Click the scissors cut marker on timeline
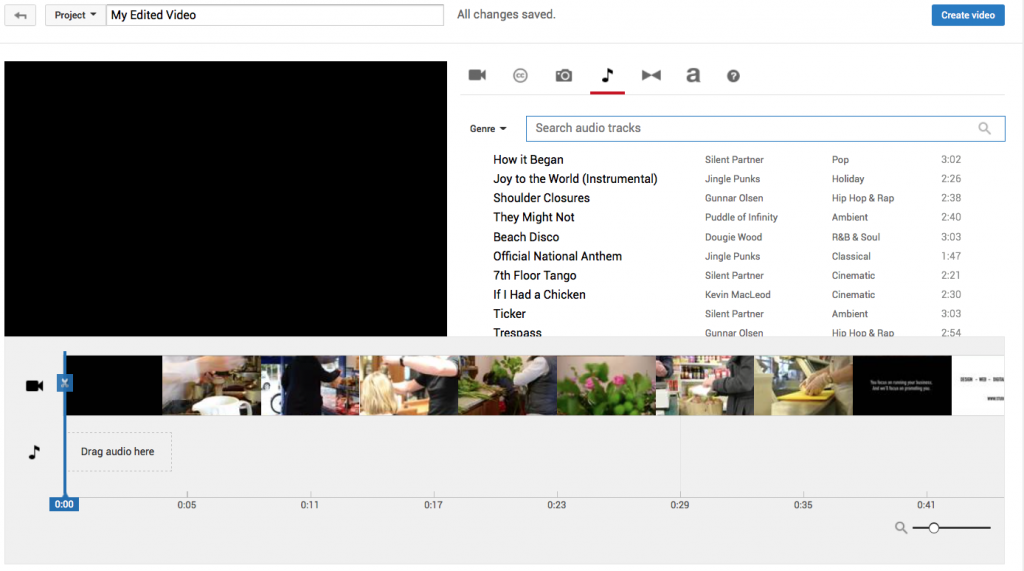This screenshot has height=571, width=1024. pyautogui.click(x=64, y=383)
